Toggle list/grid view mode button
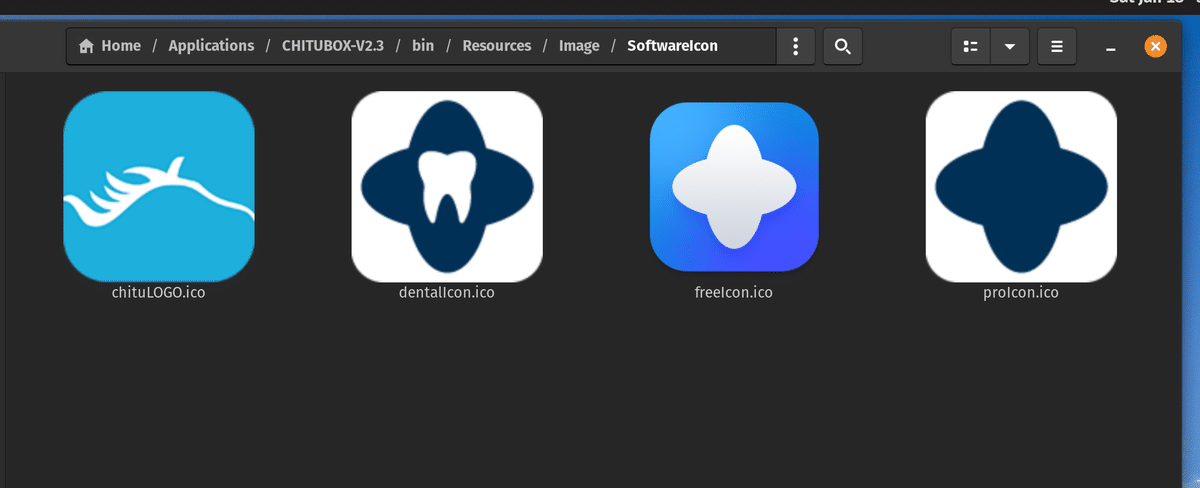This screenshot has width=1200, height=488. 970,46
